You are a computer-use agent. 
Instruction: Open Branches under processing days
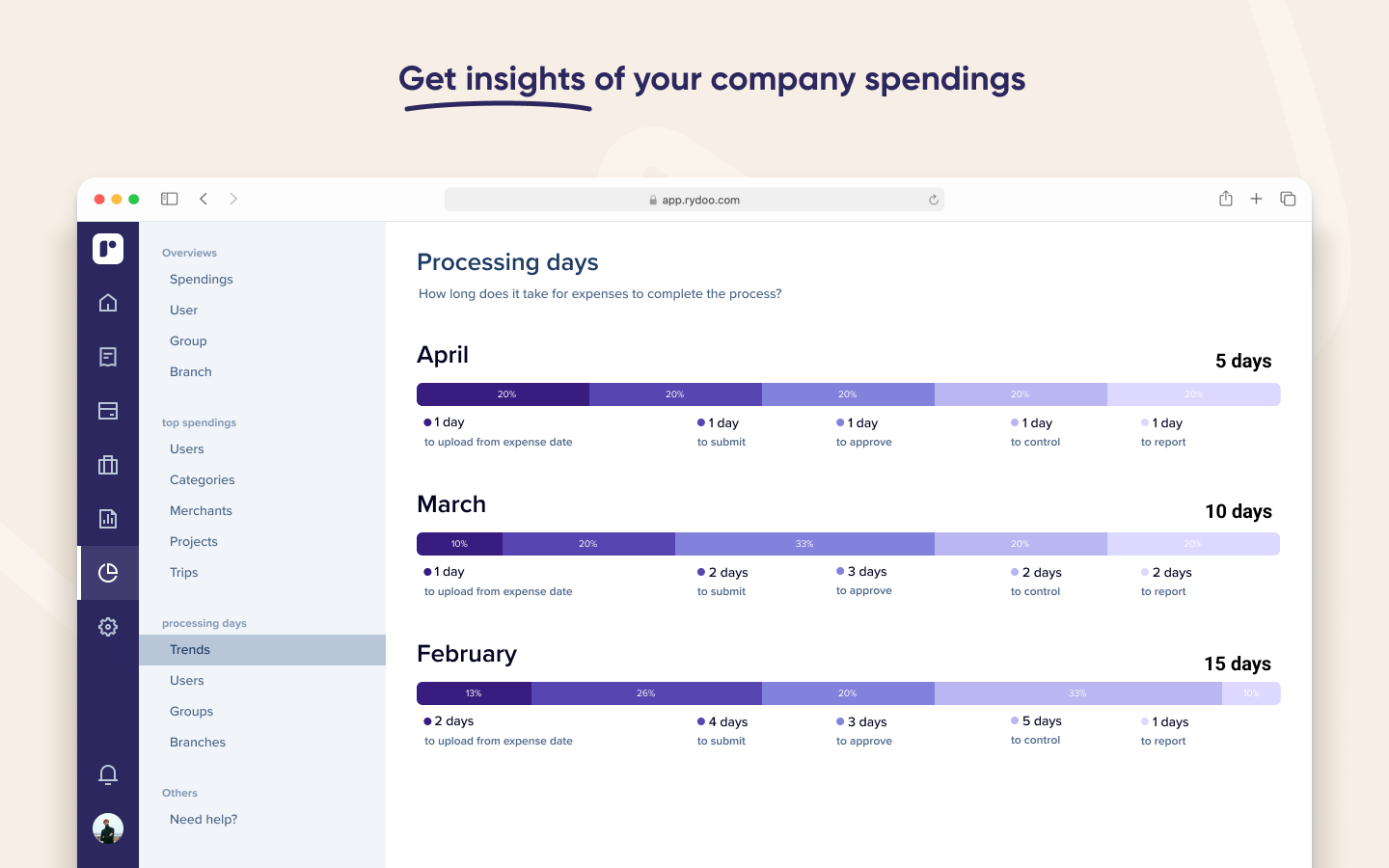click(x=198, y=743)
